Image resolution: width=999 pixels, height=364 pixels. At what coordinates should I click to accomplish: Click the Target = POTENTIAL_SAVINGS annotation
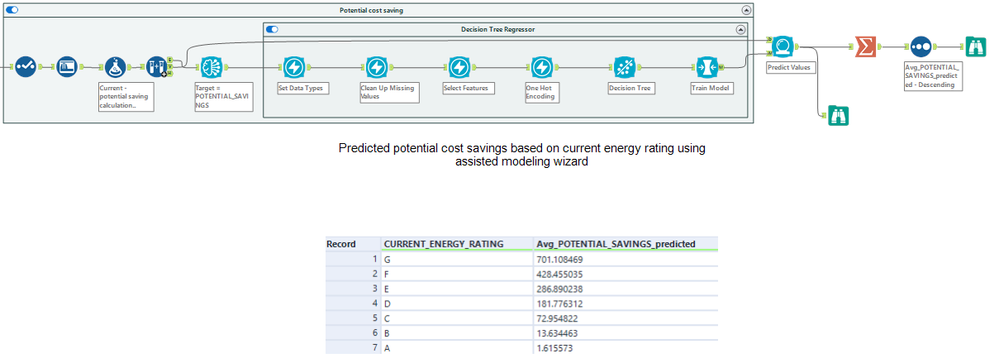(223, 96)
